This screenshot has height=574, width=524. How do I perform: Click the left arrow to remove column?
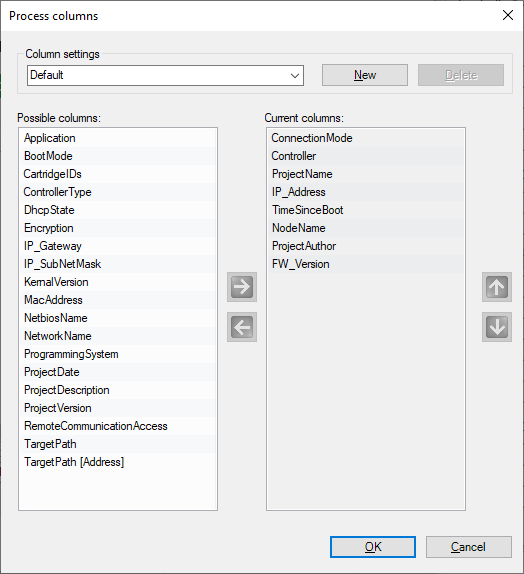tap(242, 327)
